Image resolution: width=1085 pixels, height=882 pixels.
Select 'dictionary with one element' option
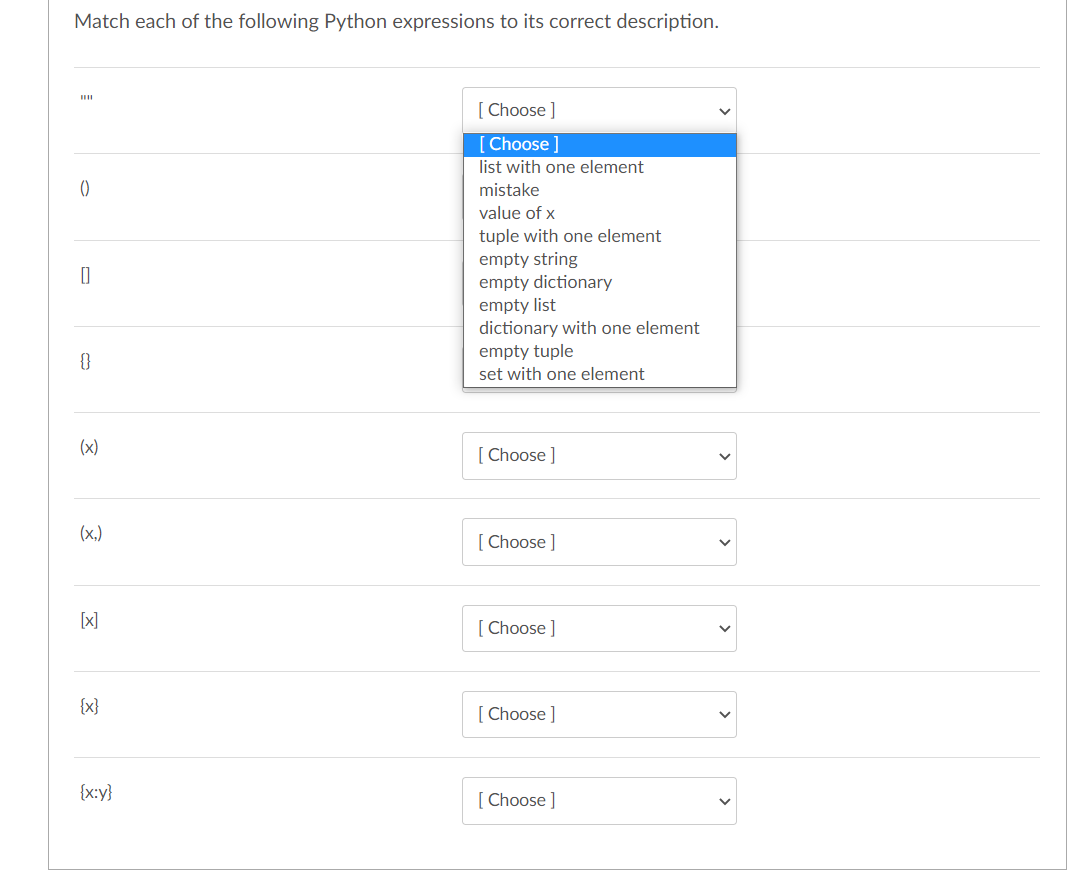pos(589,328)
